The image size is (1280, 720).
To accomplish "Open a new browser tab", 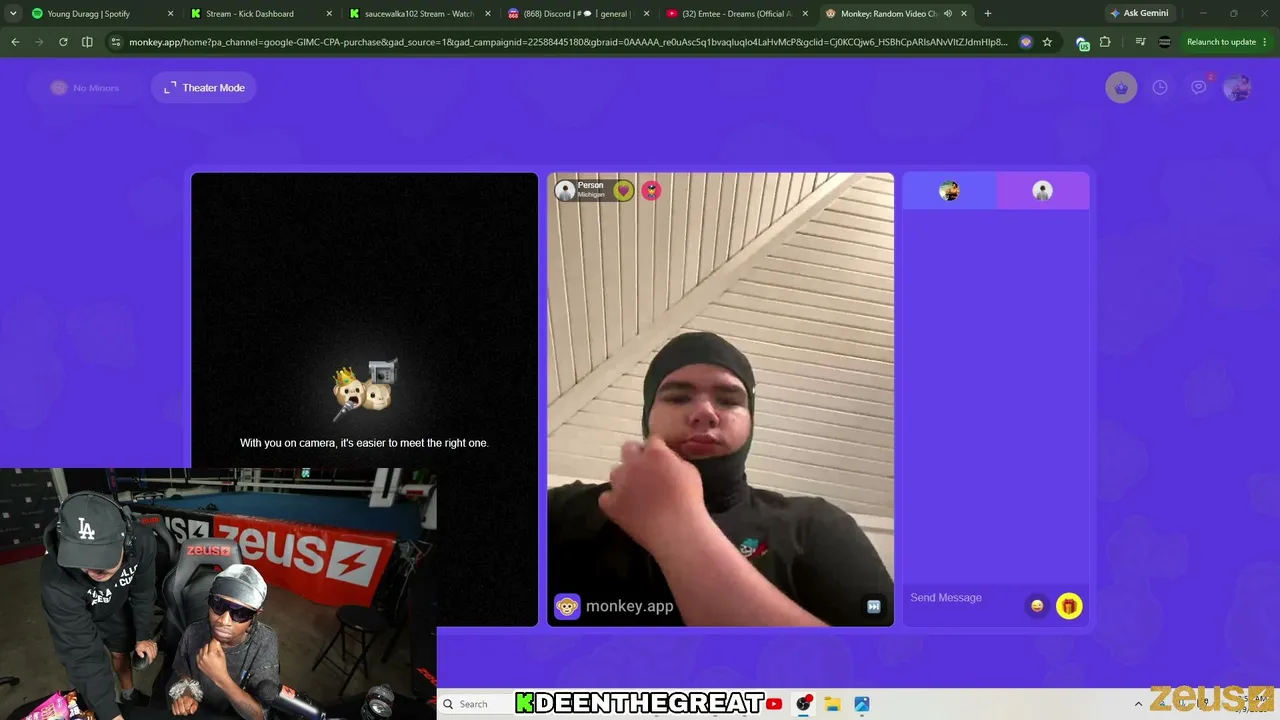I will pyautogui.click(x=988, y=14).
